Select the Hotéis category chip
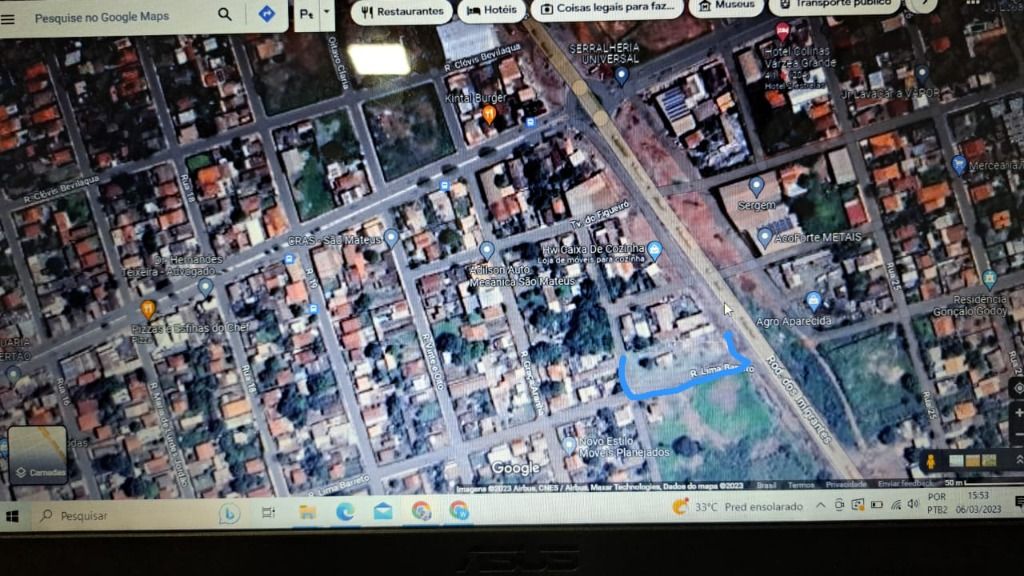The width and height of the screenshot is (1024, 576). (491, 11)
